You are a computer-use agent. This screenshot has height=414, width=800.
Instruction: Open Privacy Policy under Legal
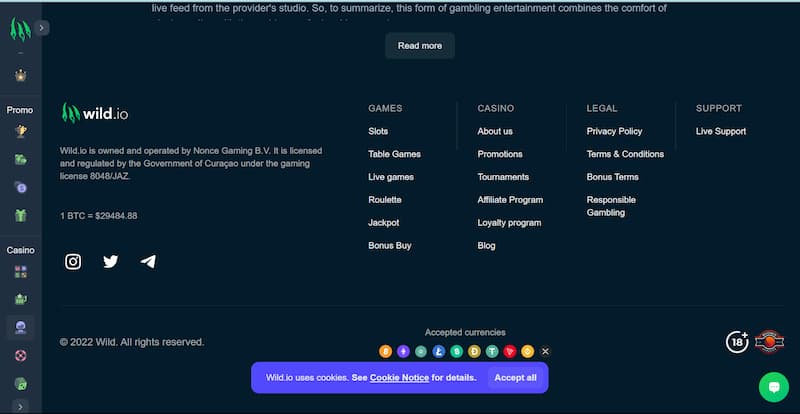[614, 131]
